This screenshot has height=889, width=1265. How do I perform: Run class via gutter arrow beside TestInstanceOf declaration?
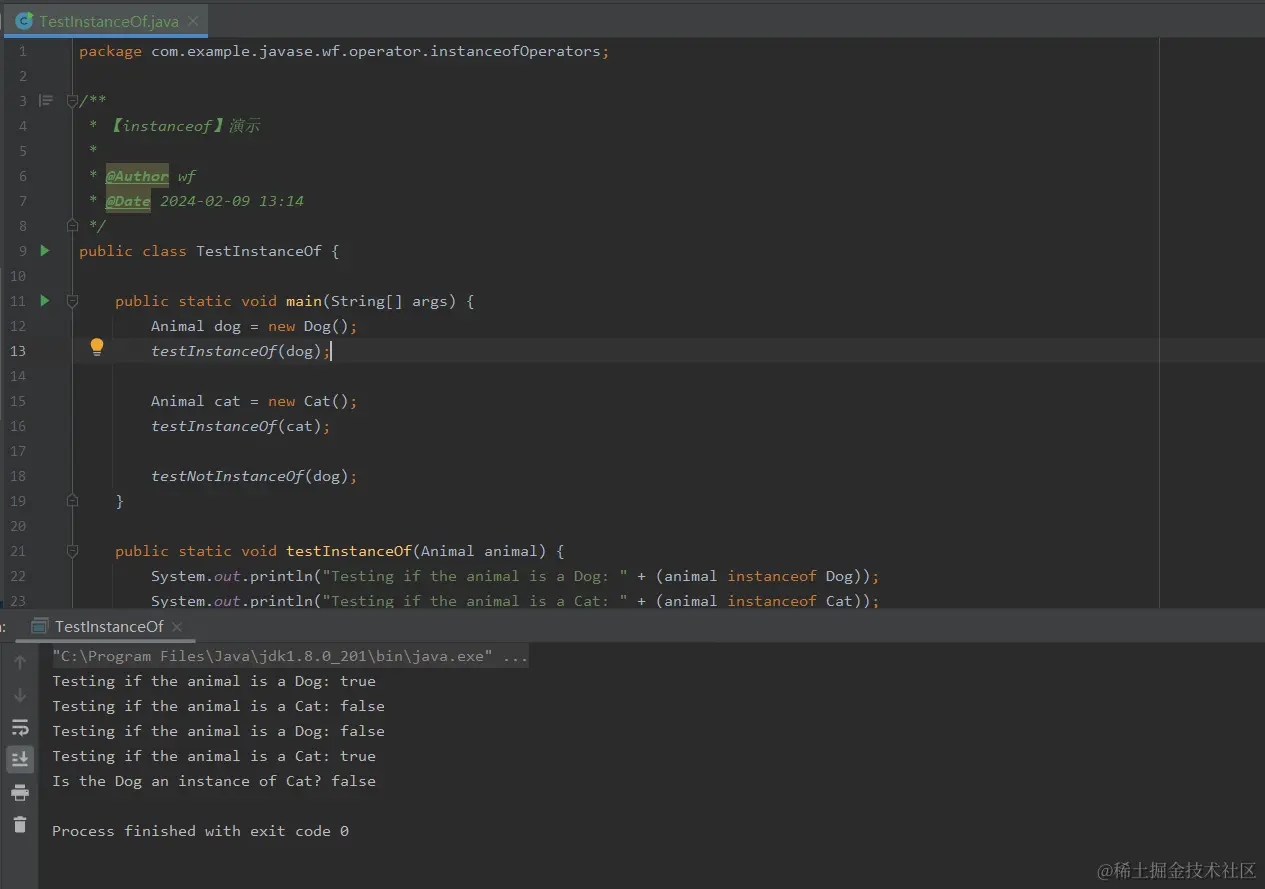[45, 250]
